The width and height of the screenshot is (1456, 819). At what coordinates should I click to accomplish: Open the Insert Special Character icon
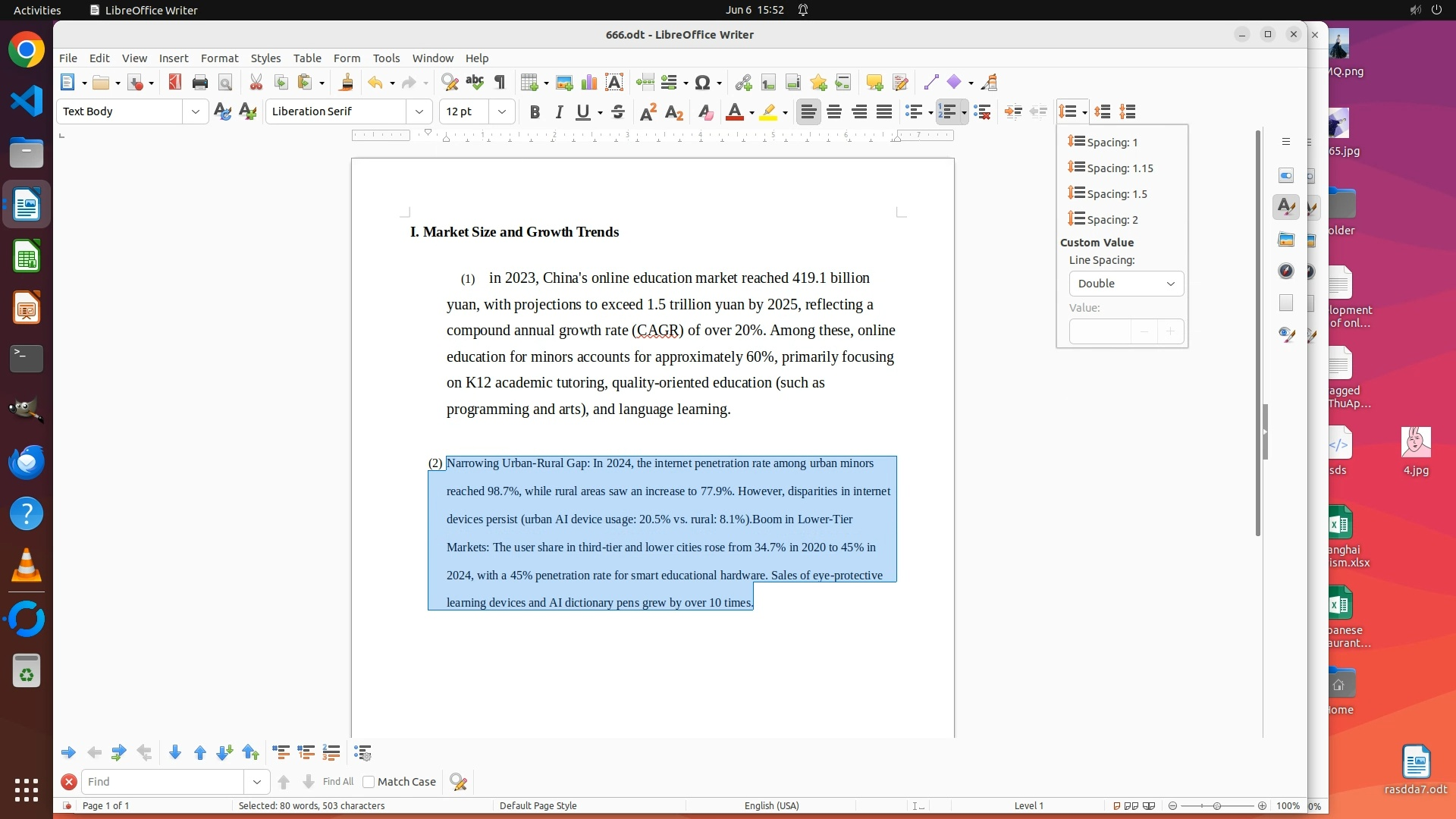tap(702, 83)
